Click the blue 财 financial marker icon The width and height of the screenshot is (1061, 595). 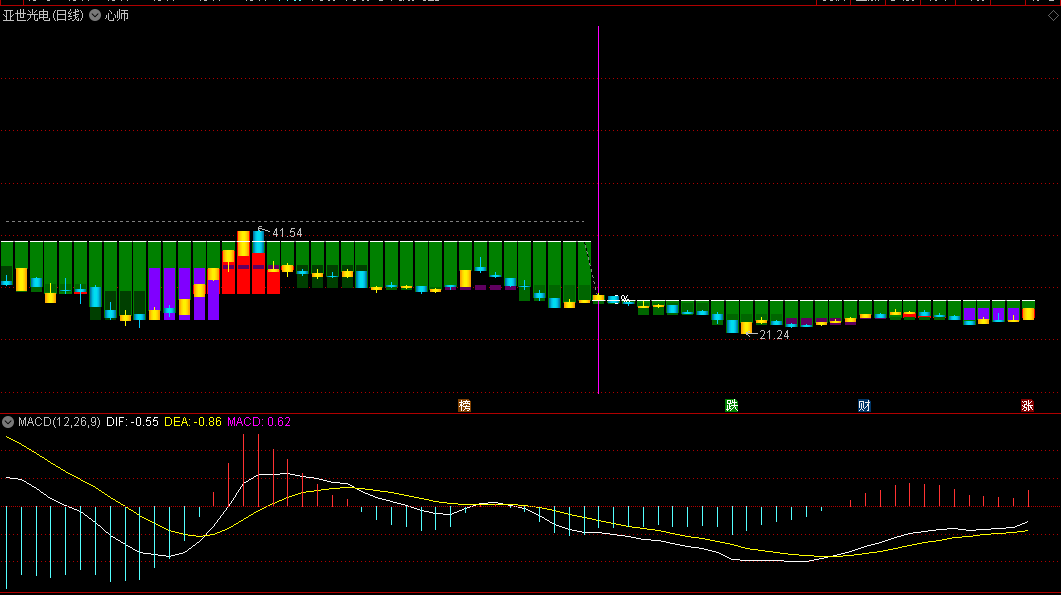tap(864, 405)
